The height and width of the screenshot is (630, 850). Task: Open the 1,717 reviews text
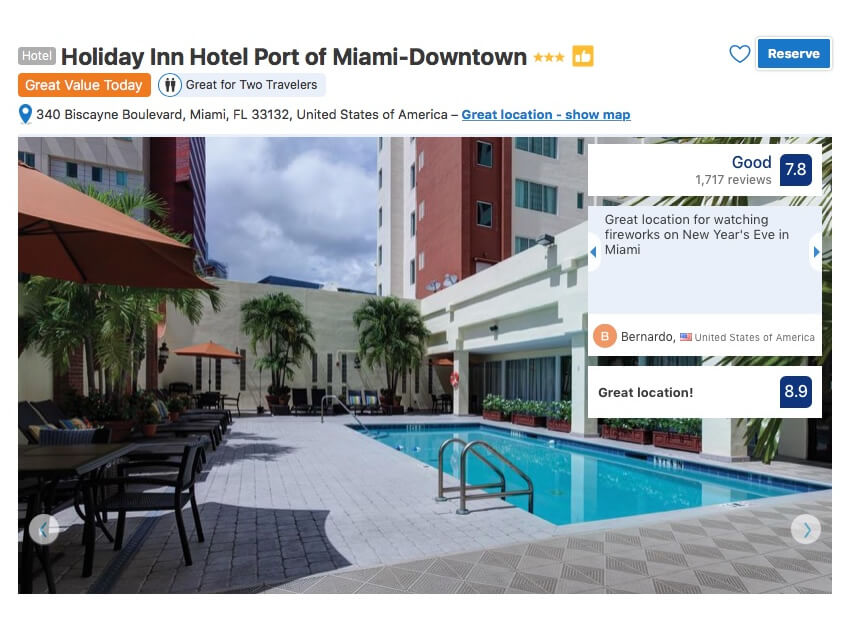coord(733,180)
